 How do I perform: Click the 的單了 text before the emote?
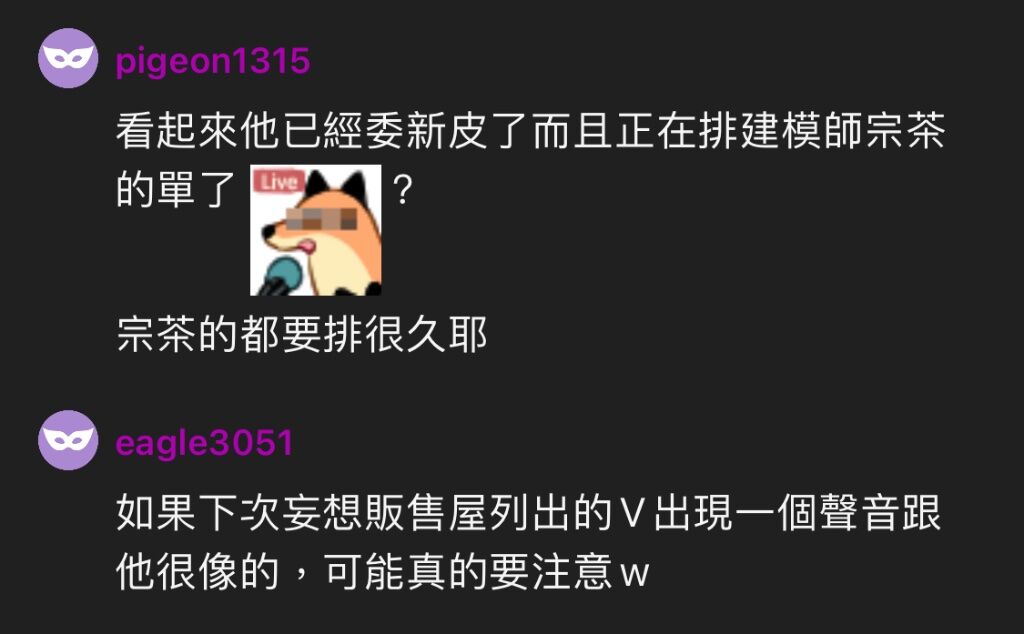(x=176, y=189)
